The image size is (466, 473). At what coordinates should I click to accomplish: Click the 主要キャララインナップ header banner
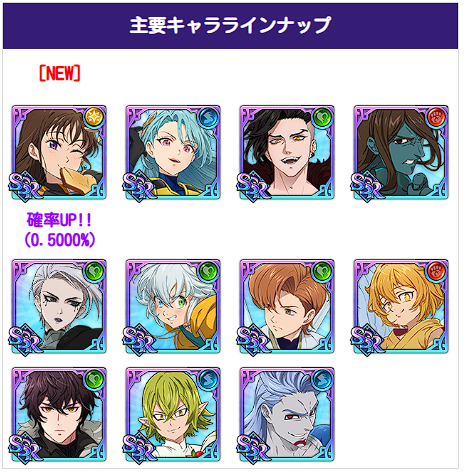tap(230, 26)
